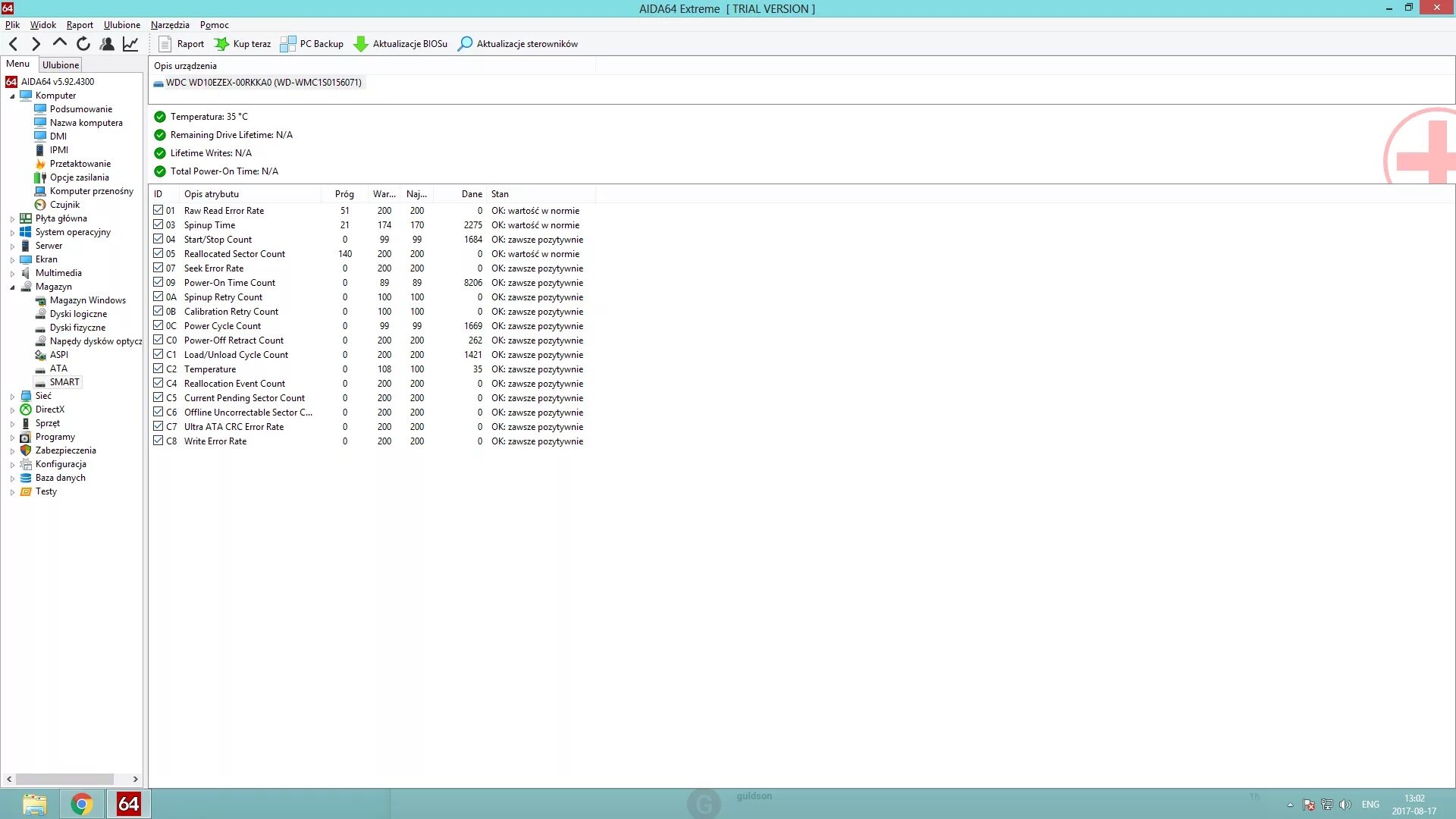This screenshot has width=1456, height=819.
Task: Click the Kup teraz button
Action: (243, 44)
